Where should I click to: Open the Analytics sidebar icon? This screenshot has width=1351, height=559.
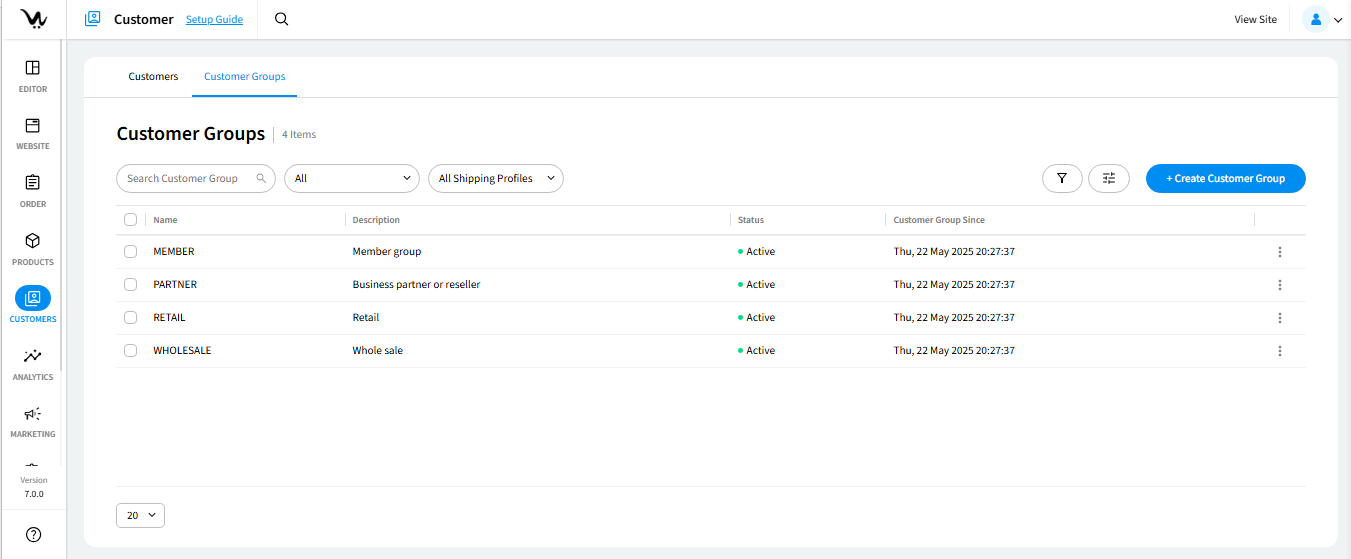tap(32, 356)
